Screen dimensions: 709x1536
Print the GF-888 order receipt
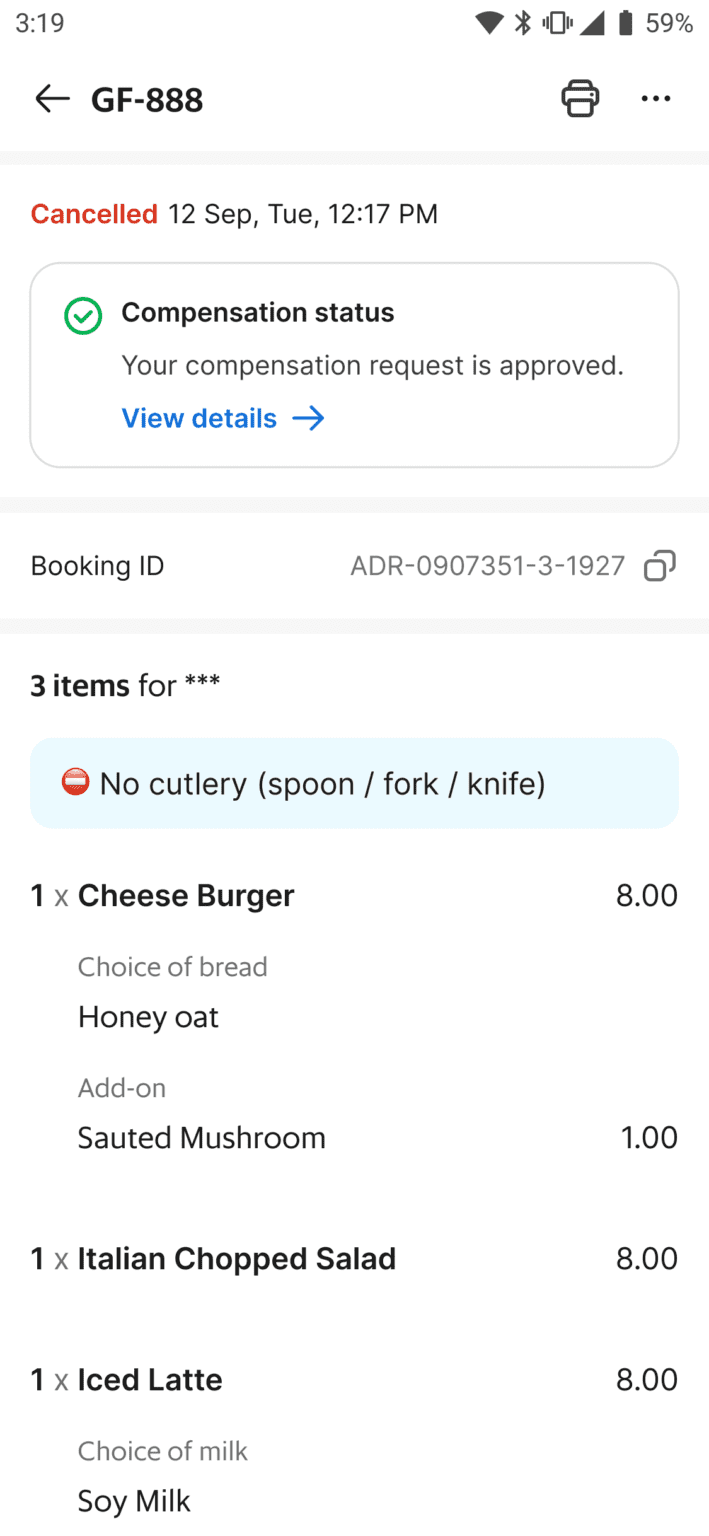point(580,99)
